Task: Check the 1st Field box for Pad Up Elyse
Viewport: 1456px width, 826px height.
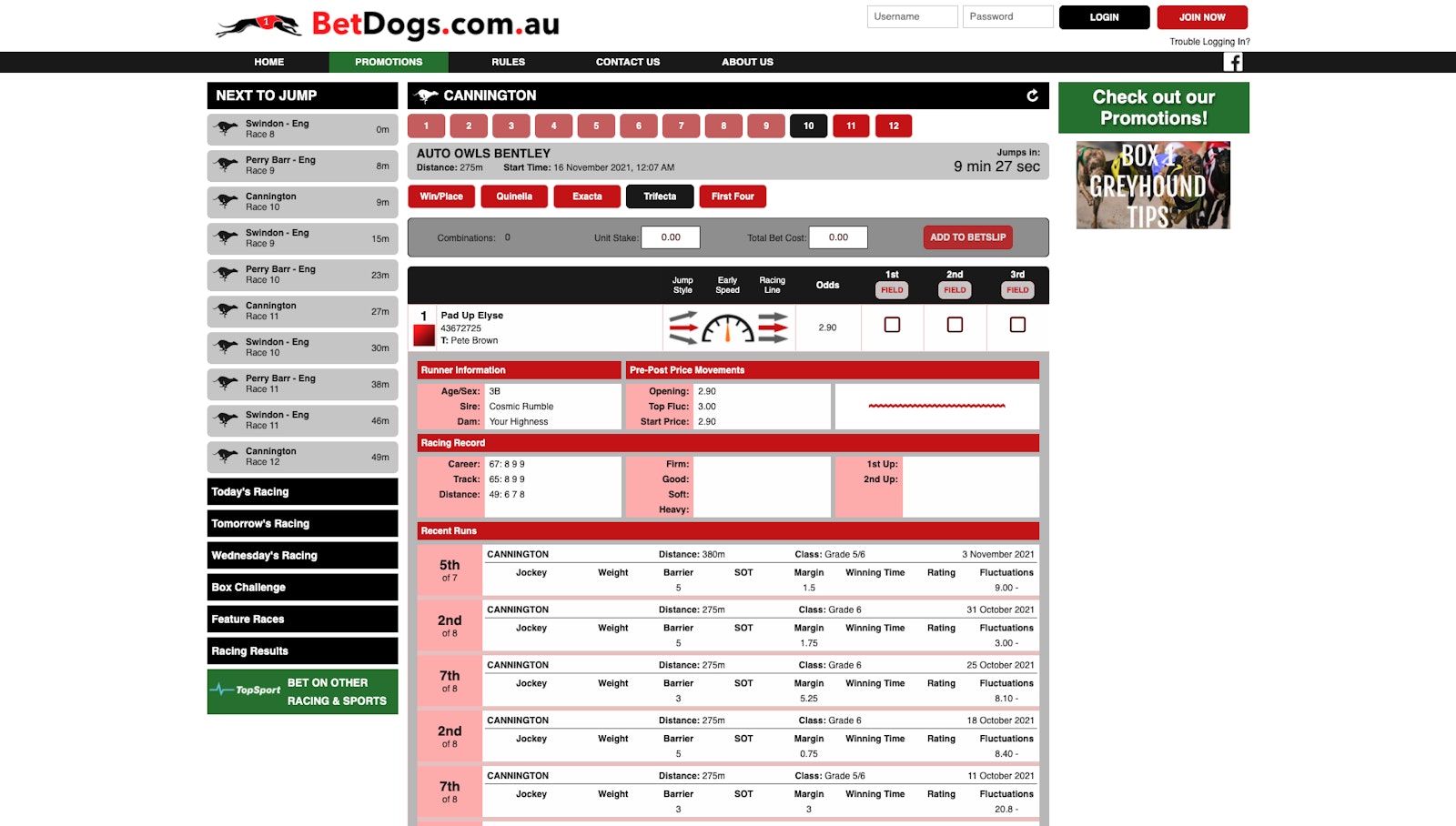Action: 892,325
